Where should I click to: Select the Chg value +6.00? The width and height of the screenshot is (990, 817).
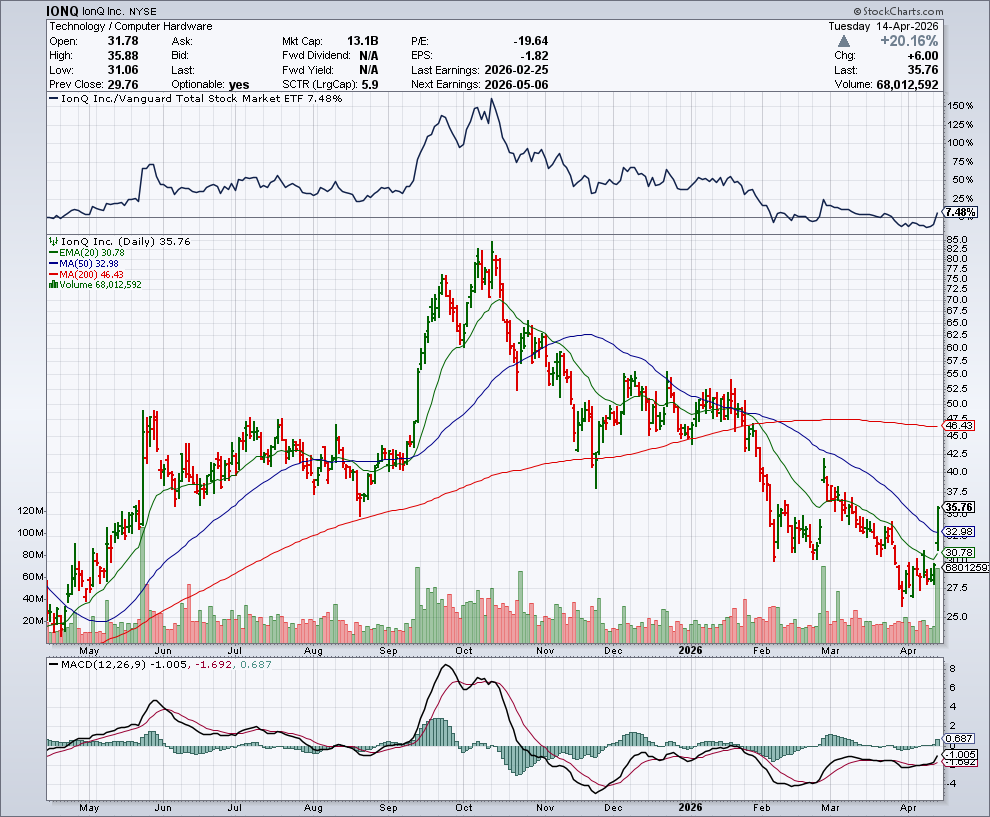click(923, 56)
